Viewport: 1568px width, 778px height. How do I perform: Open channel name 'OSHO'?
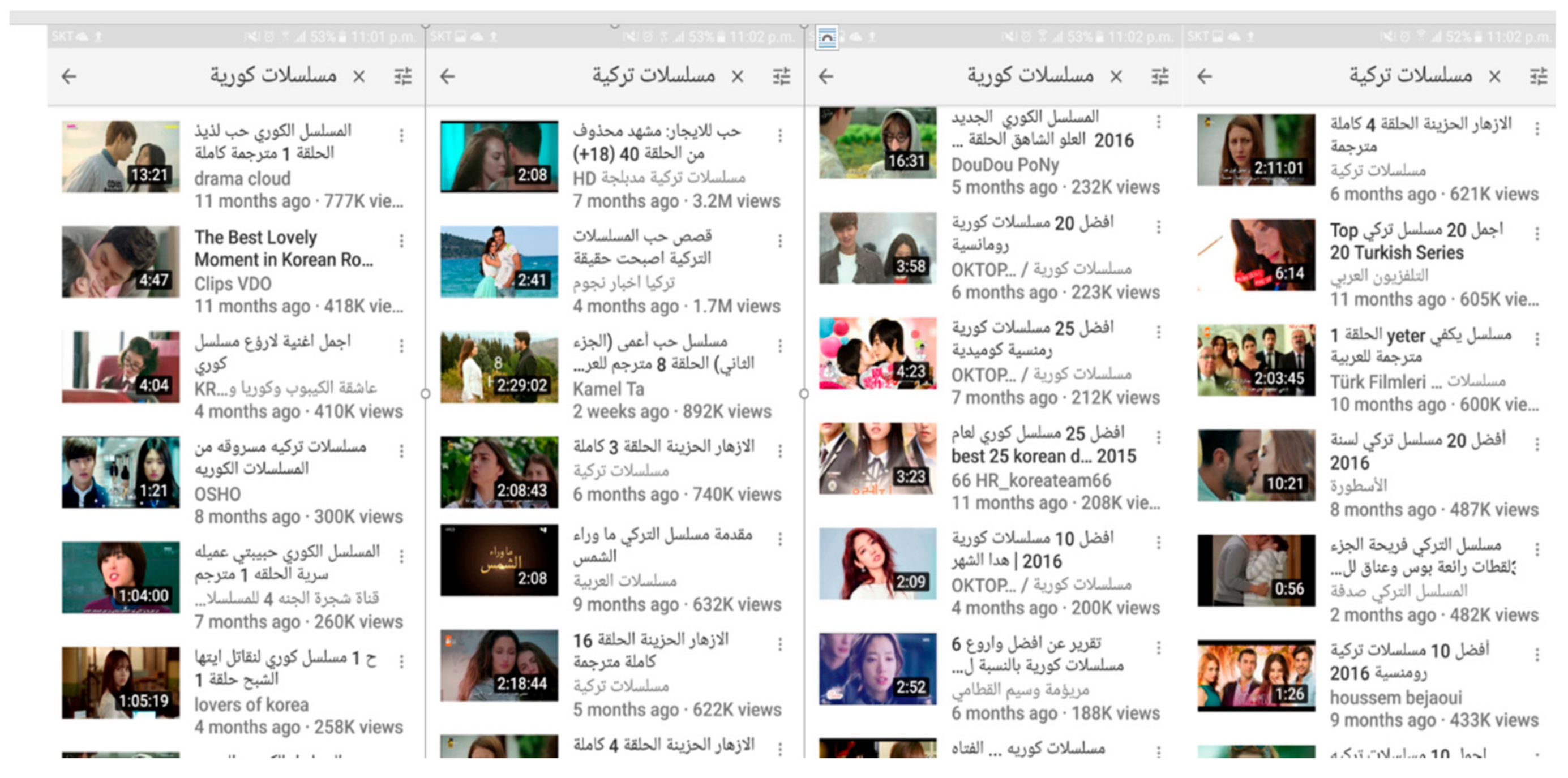point(217,495)
